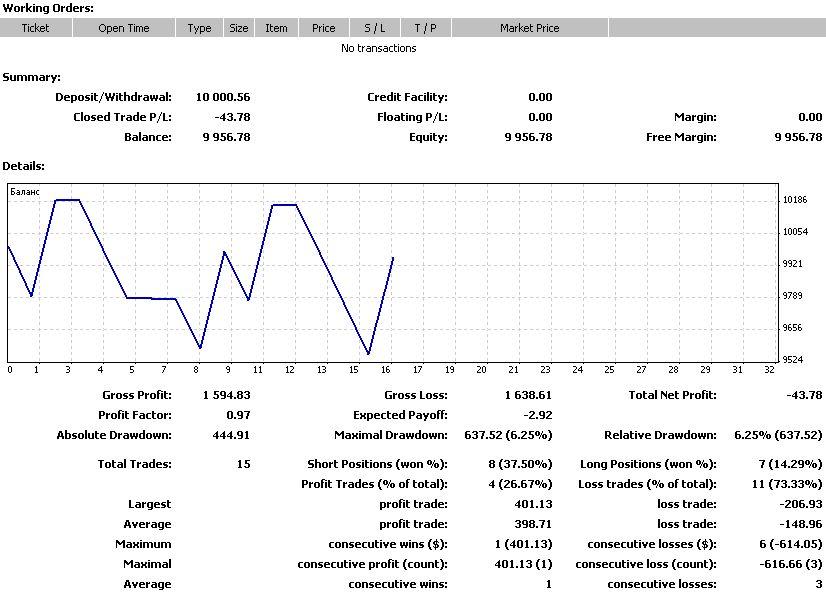
Task: Click the 10186 value on chart axis
Action: coord(795,200)
